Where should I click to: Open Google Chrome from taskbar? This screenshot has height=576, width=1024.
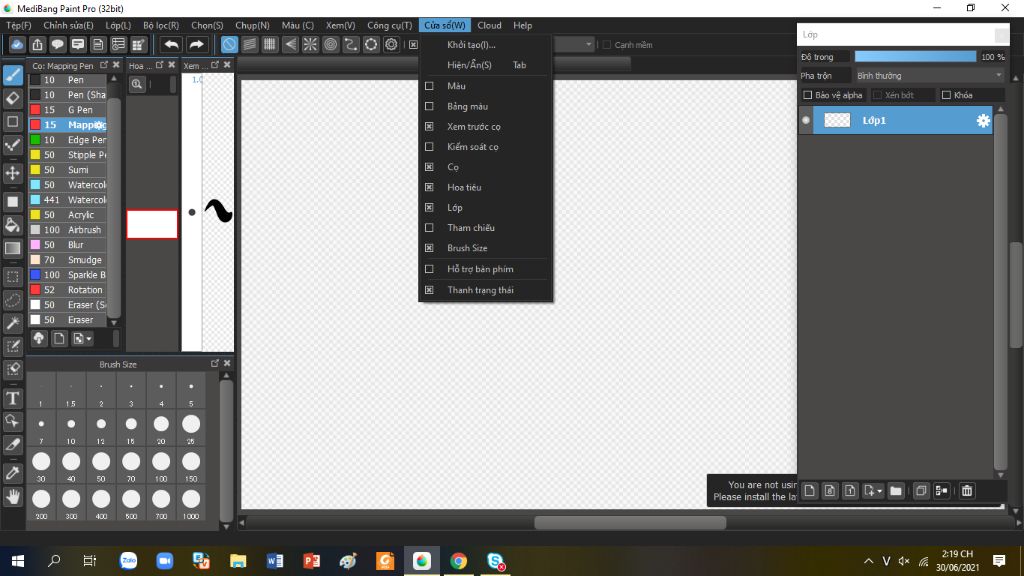coord(458,561)
